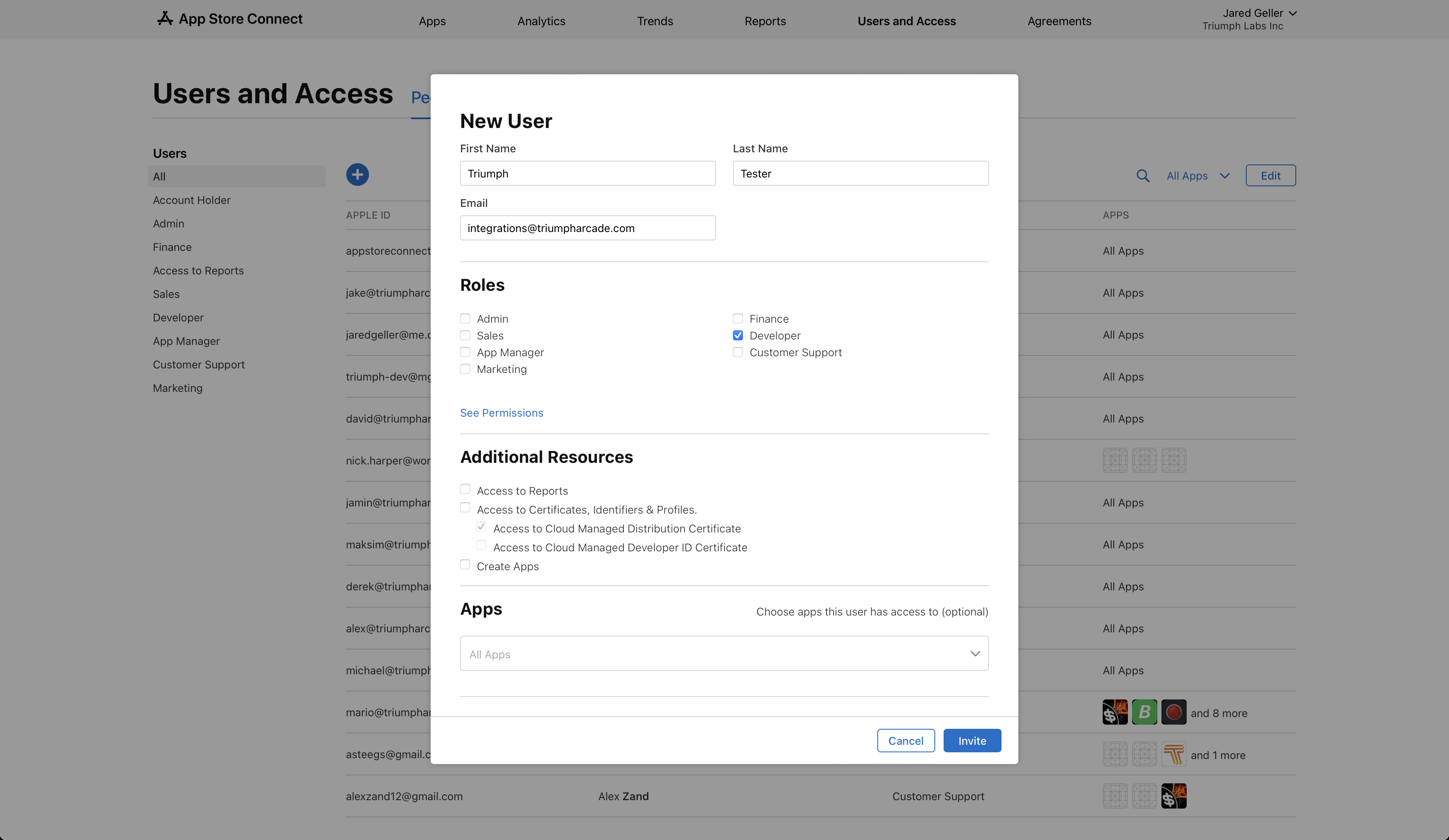Check the Admin role checkbox
1449x840 pixels.
(x=465, y=318)
